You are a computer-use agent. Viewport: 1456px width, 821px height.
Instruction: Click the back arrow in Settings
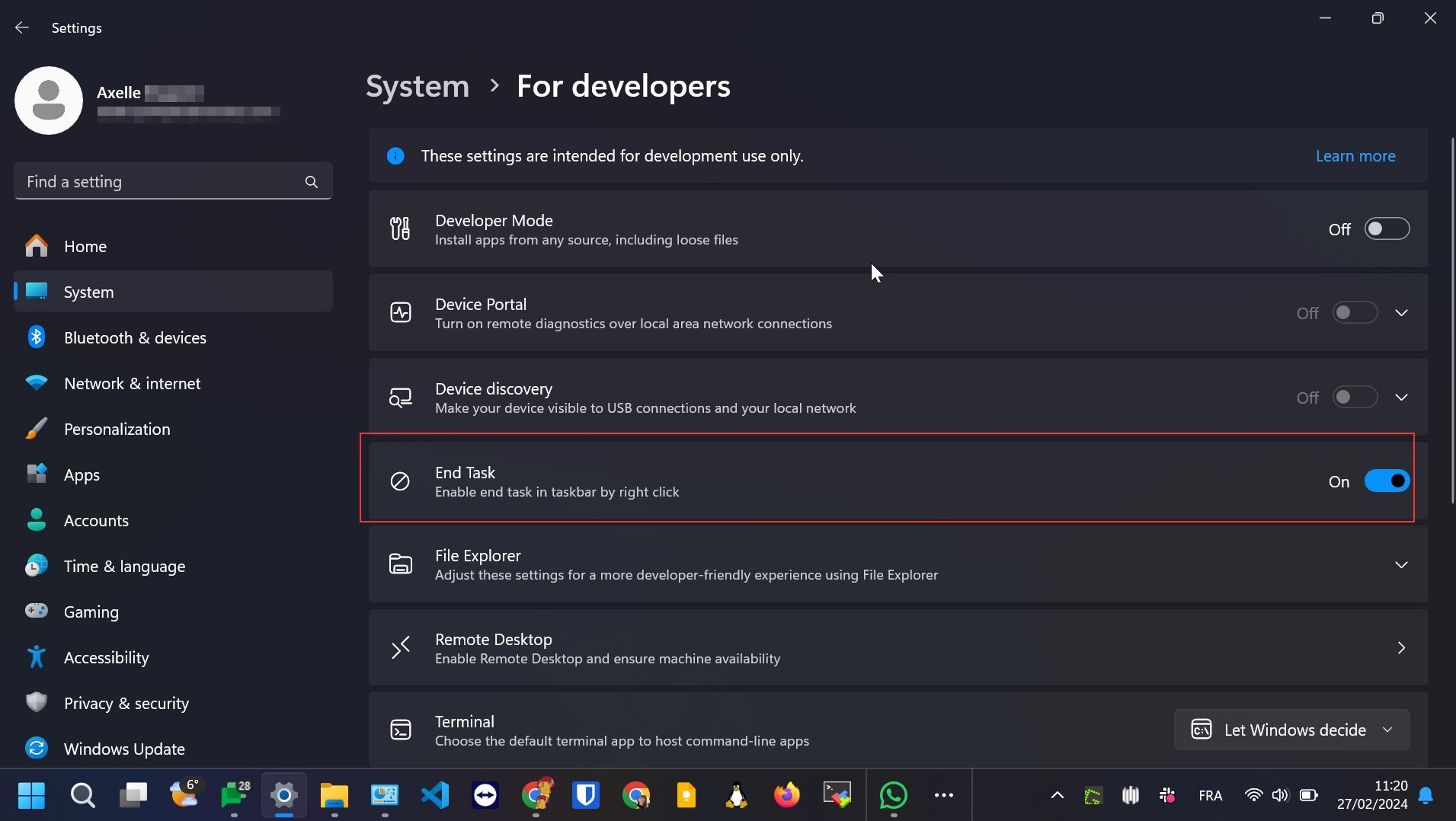tap(22, 27)
